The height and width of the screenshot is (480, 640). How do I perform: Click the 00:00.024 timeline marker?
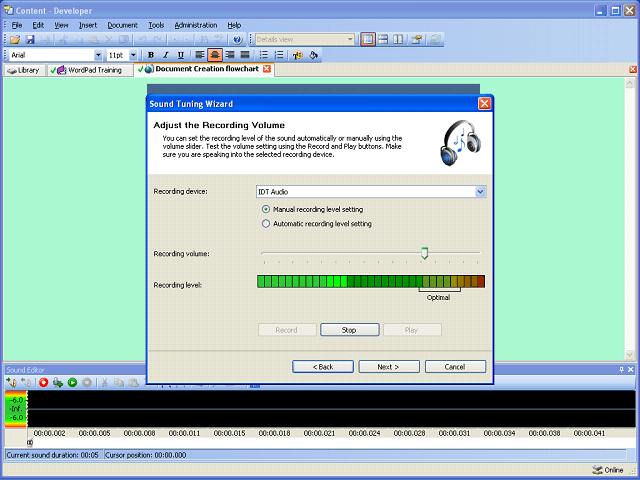[364, 433]
